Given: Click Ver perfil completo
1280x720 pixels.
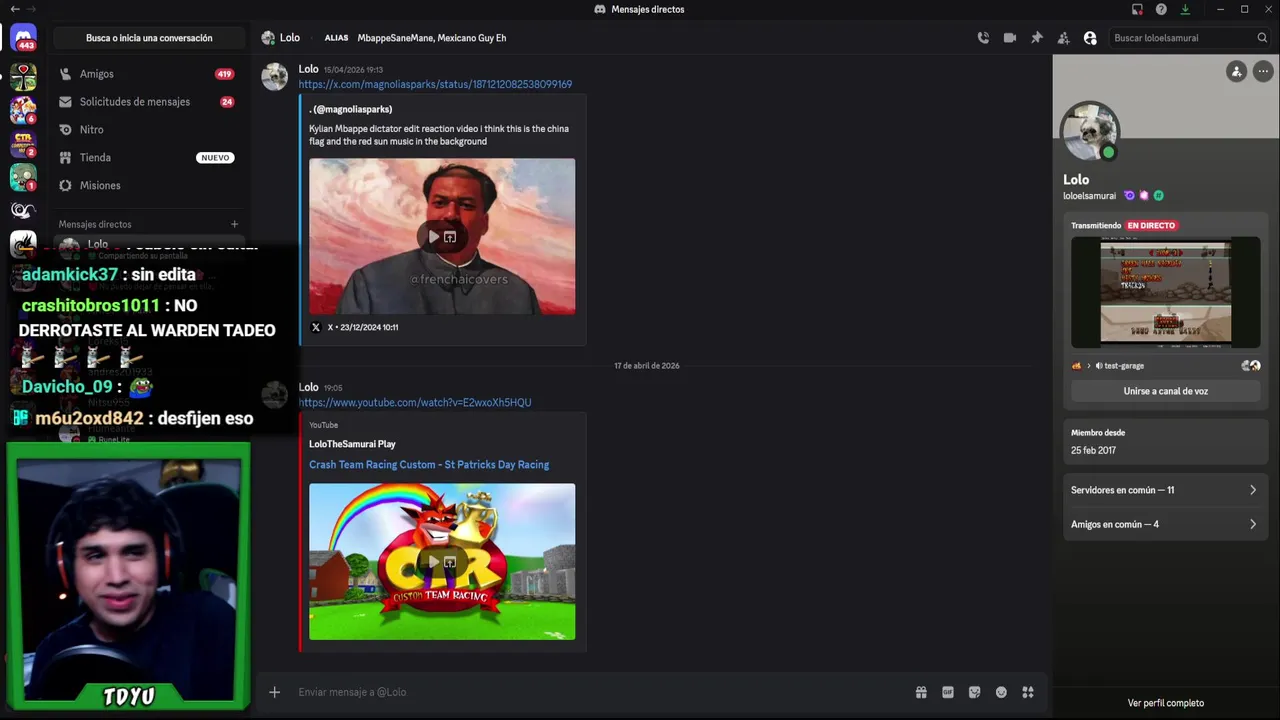Looking at the screenshot, I should click(1165, 703).
